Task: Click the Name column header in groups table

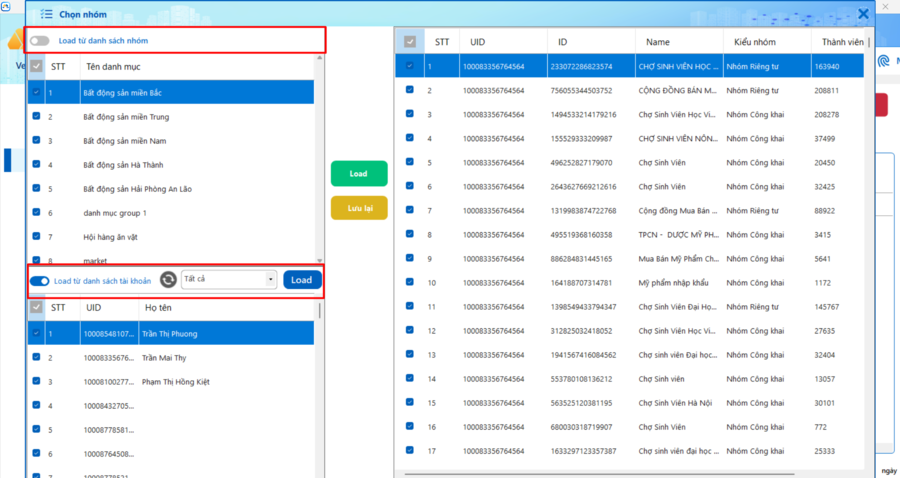Action: click(x=657, y=42)
